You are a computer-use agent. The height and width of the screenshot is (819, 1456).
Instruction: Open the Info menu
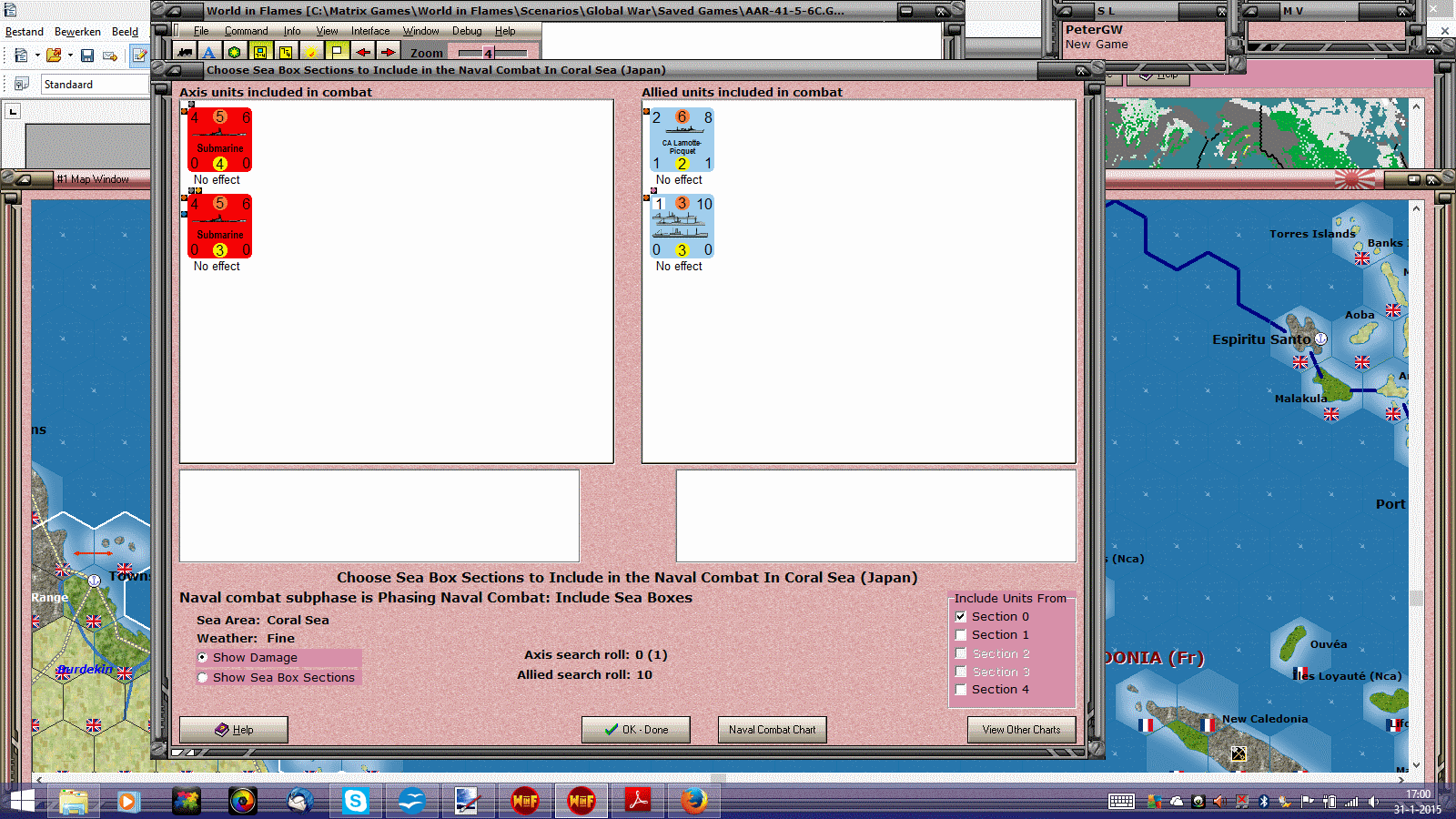[292, 31]
